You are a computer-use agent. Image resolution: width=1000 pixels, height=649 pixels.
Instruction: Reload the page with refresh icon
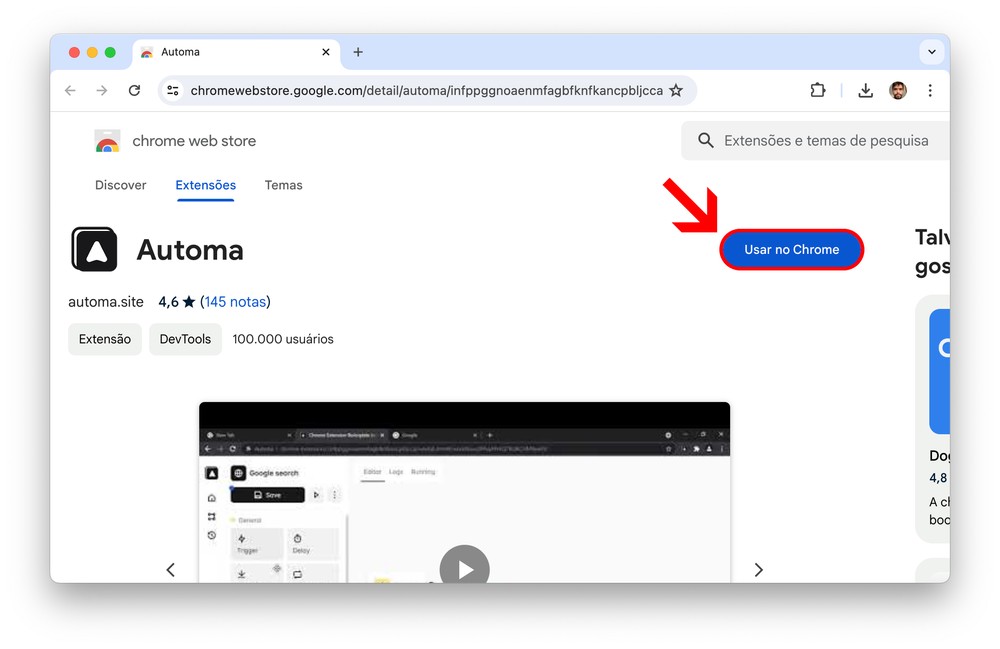click(134, 90)
